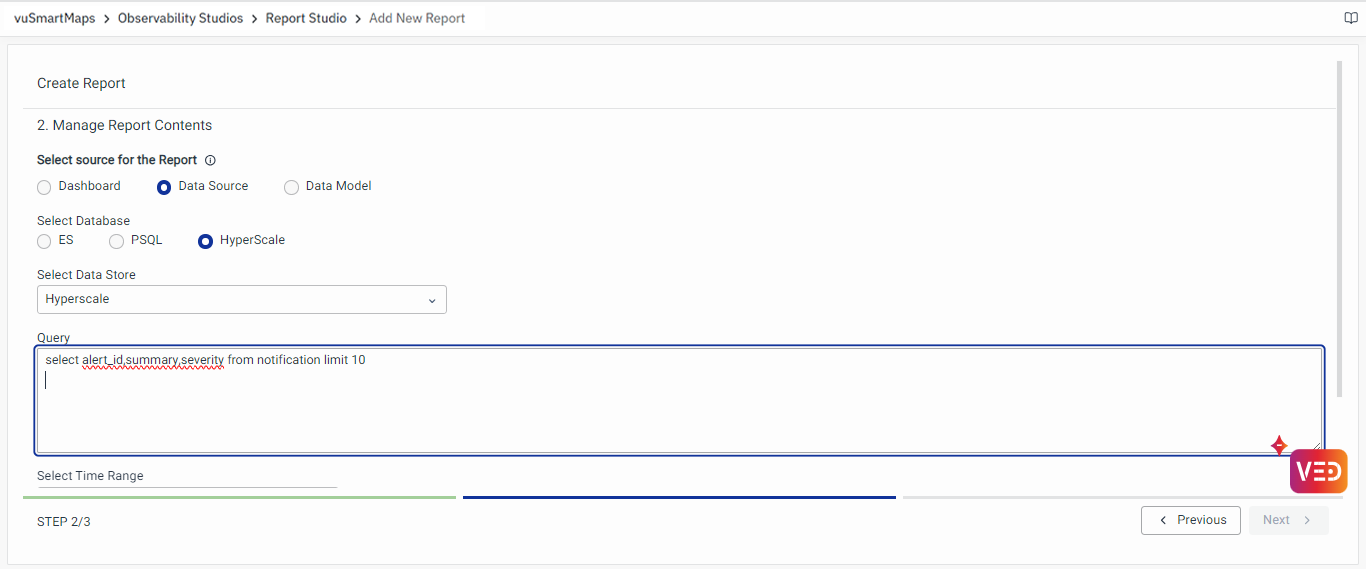Click the Previous button's left arrow icon
The height and width of the screenshot is (569, 1366).
point(1163,520)
